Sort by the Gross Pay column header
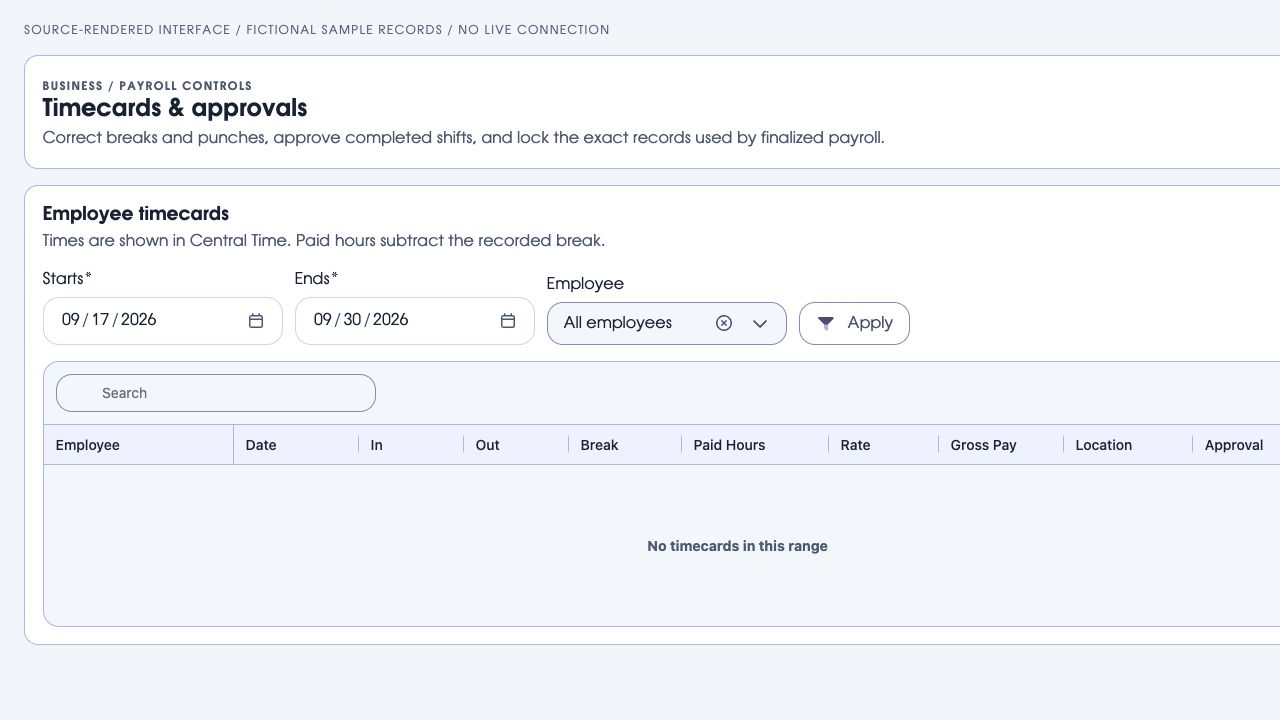Screen dimensions: 1280x720 click(x=1001, y=445)
